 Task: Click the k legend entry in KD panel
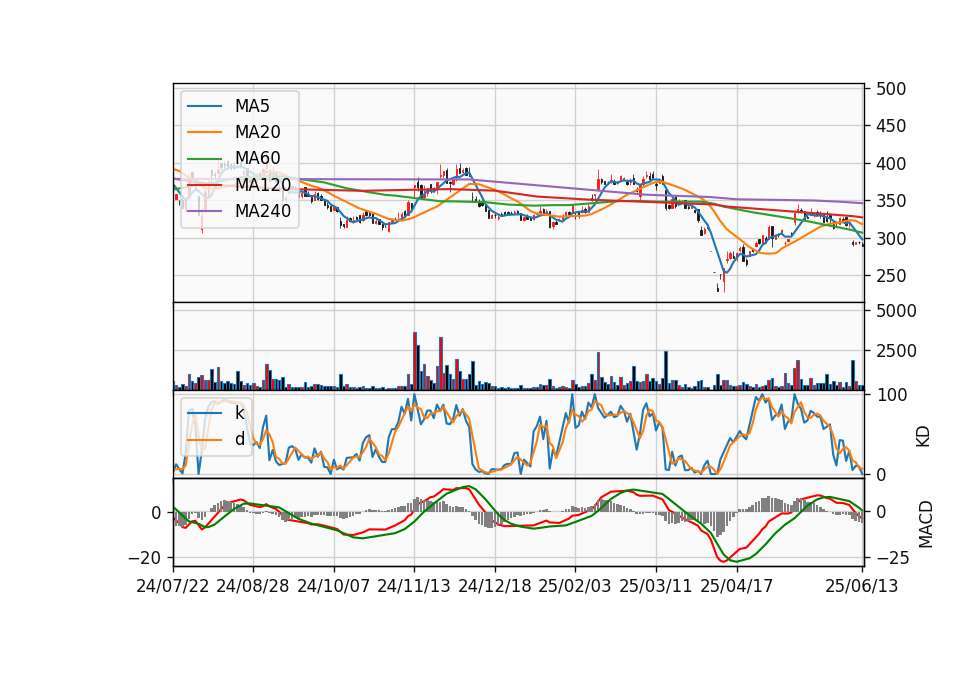click(239, 413)
